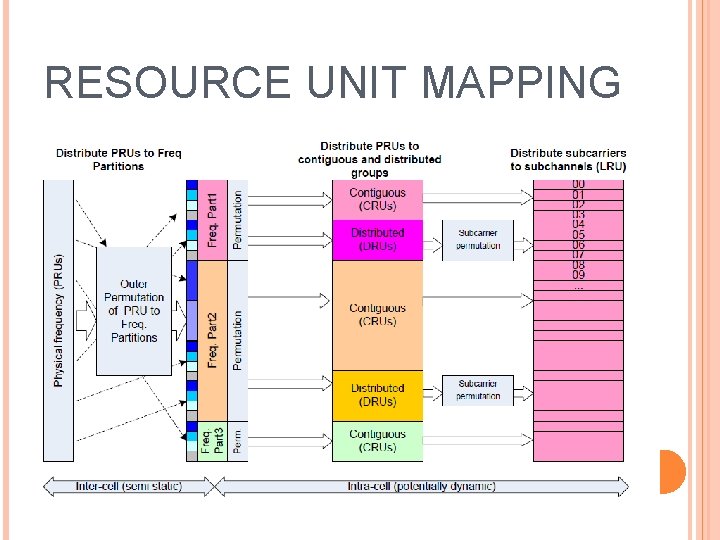The image size is (720, 540).
Task: Click the pink "Contiguous (CRUs)" block
Action: [377, 200]
